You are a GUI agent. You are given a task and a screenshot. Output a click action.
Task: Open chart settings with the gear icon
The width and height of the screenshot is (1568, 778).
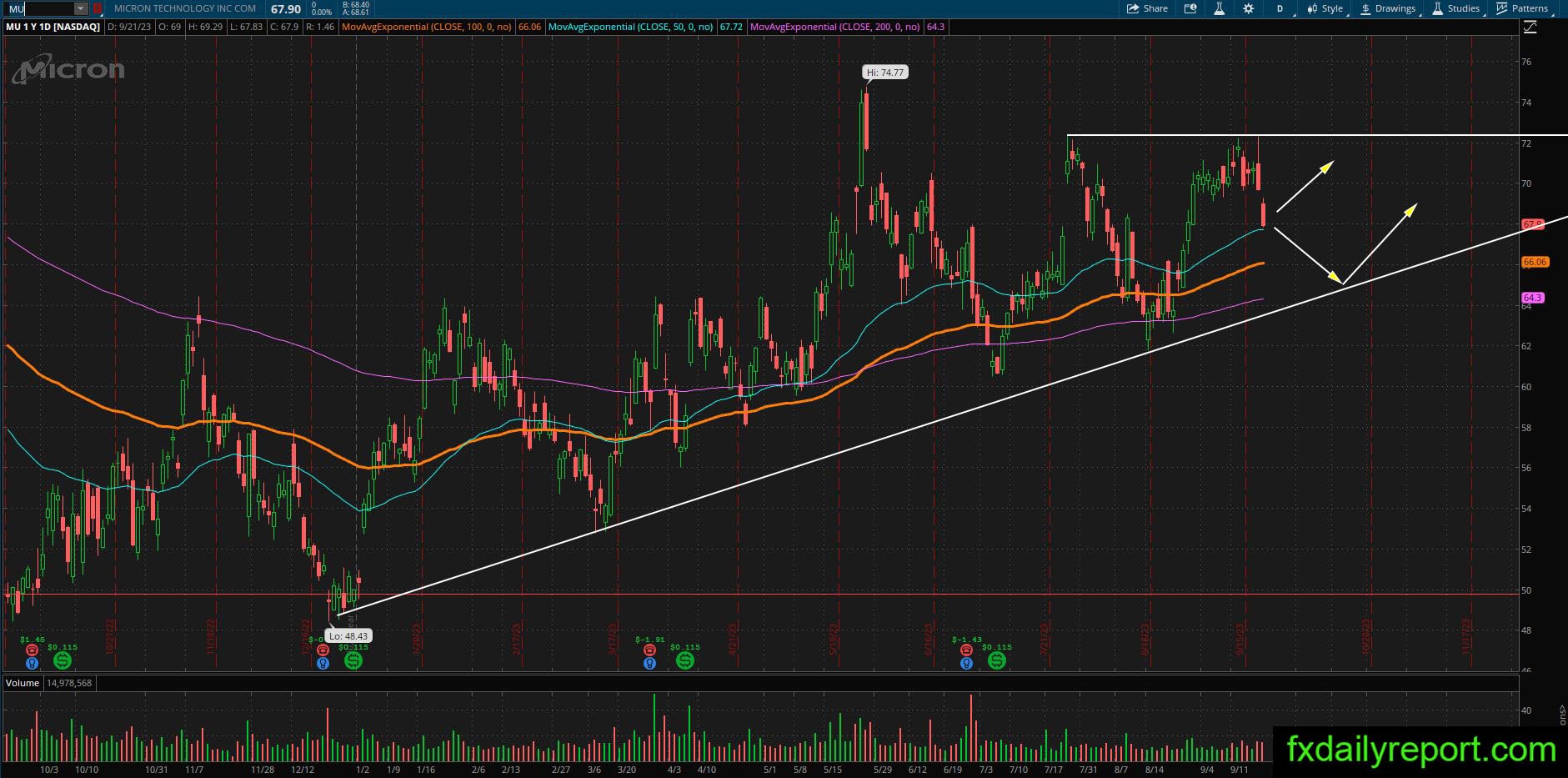(x=1248, y=8)
